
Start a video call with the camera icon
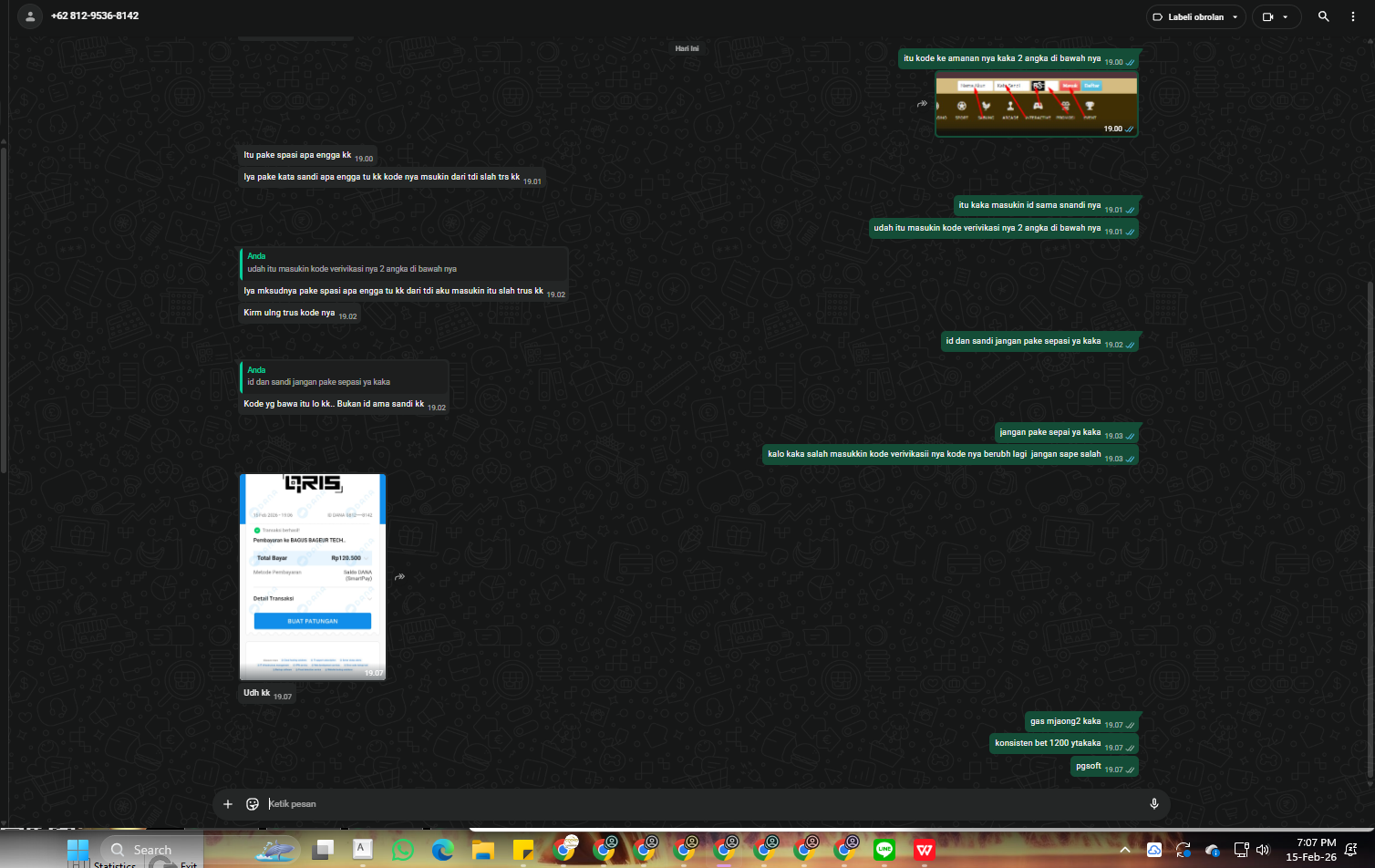coord(1267,17)
